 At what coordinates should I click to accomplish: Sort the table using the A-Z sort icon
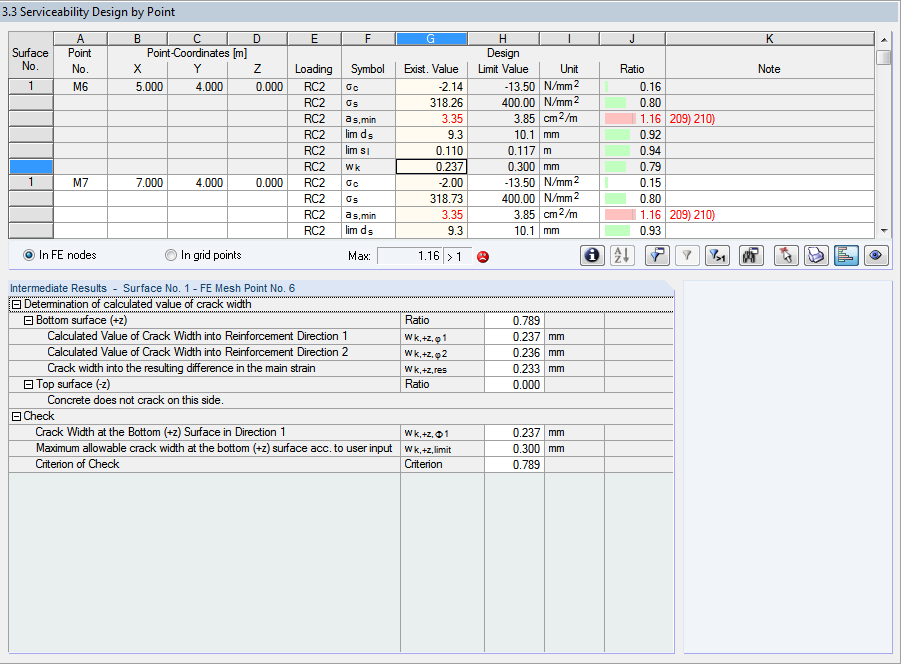[x=621, y=255]
